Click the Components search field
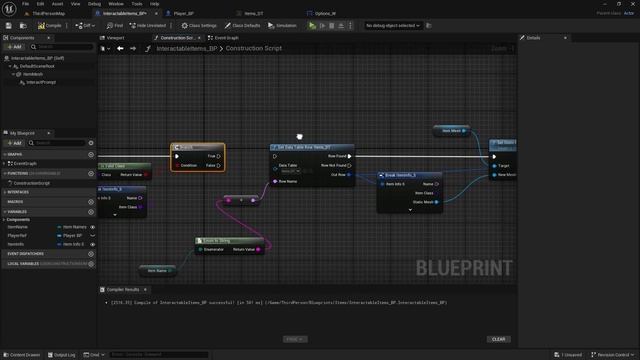640x360 pixels. (x=62, y=47)
